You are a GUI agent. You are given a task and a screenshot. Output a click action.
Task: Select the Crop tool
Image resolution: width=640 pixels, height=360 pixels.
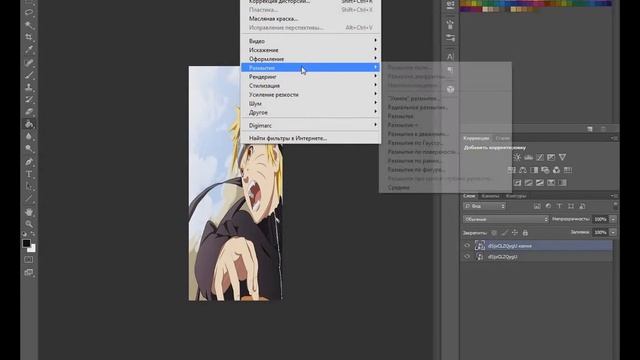[x=29, y=37]
